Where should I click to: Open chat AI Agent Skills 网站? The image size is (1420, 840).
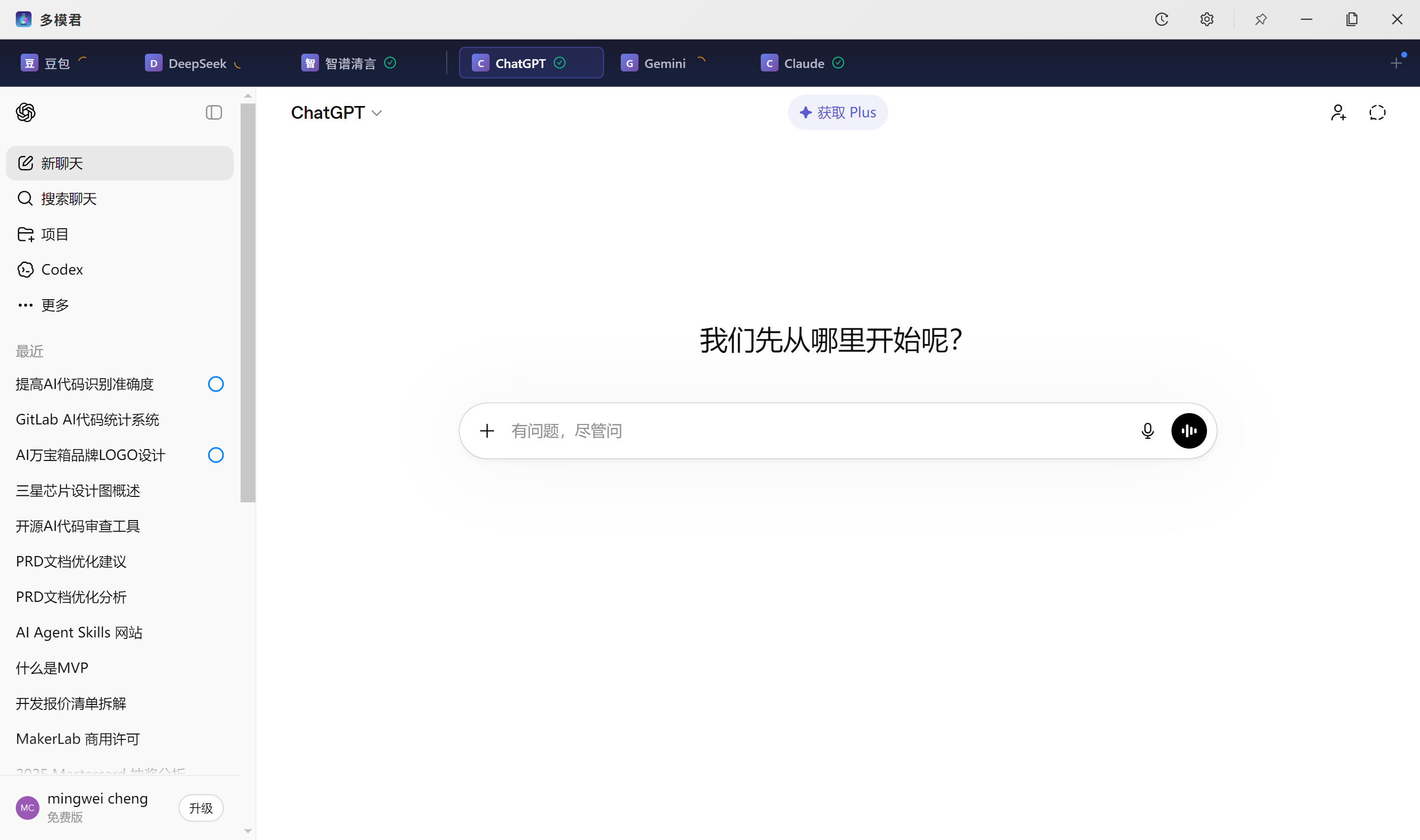119,632
